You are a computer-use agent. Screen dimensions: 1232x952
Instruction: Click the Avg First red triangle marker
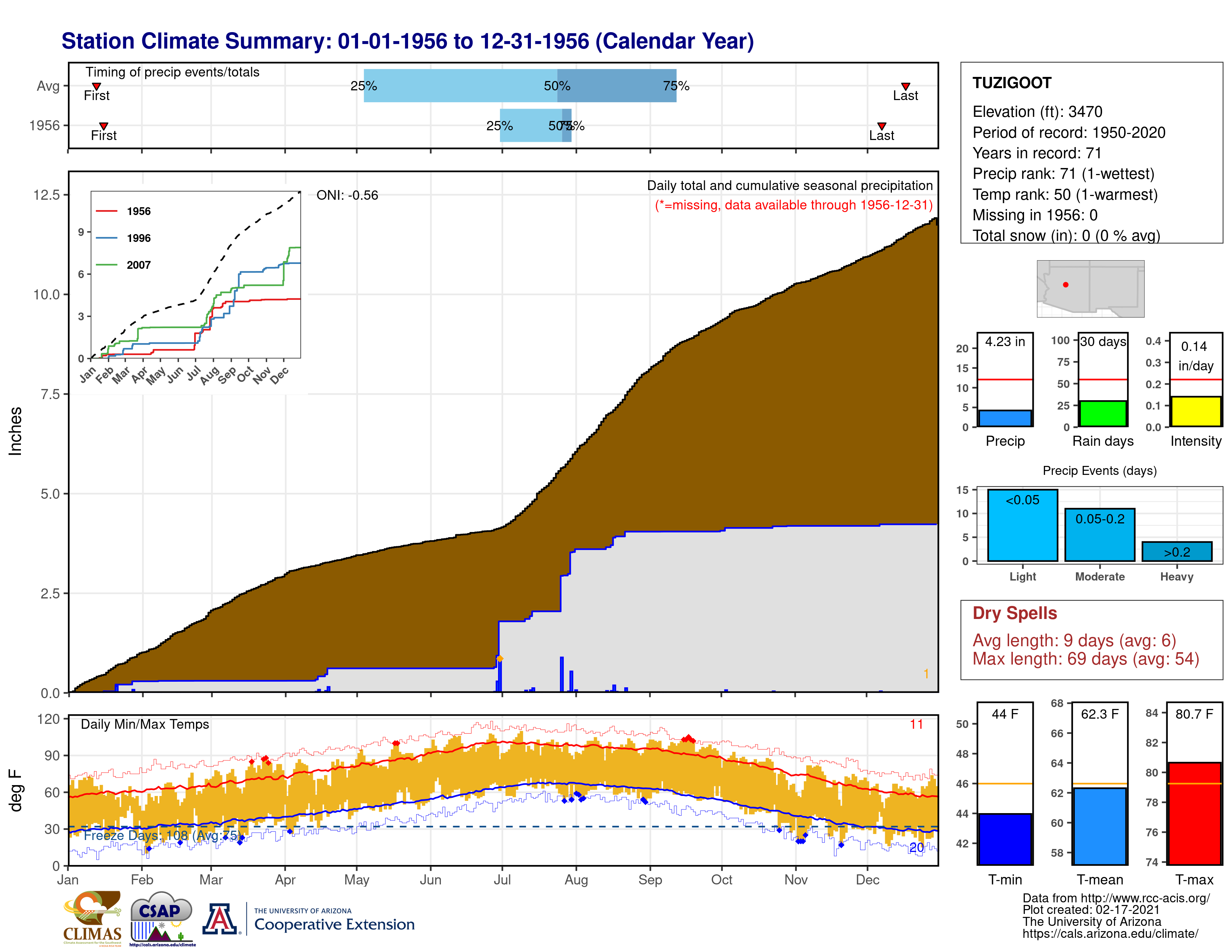coord(96,86)
